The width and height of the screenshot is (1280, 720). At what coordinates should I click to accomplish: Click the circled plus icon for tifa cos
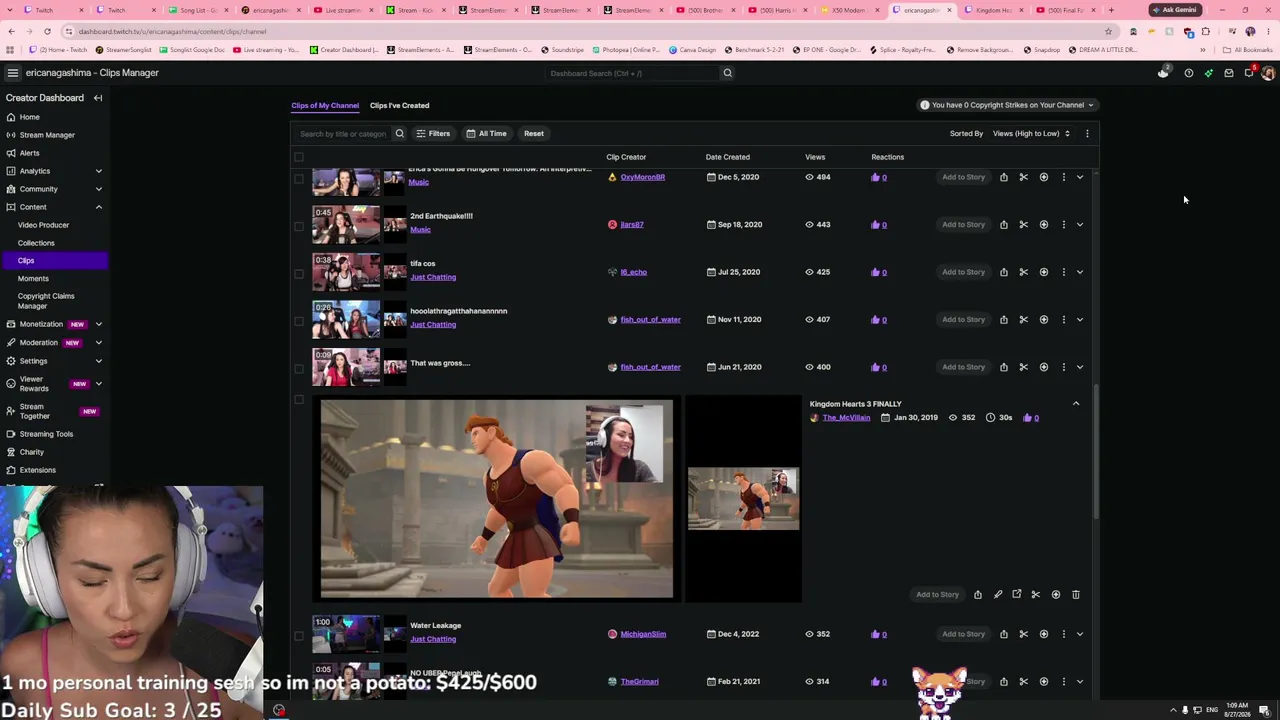(x=1044, y=272)
